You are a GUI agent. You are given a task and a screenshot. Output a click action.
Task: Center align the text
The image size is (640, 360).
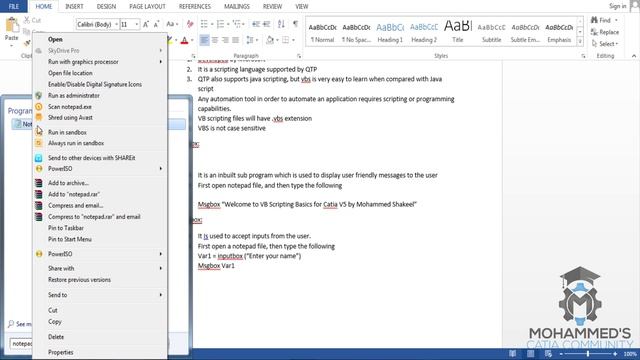215,40
